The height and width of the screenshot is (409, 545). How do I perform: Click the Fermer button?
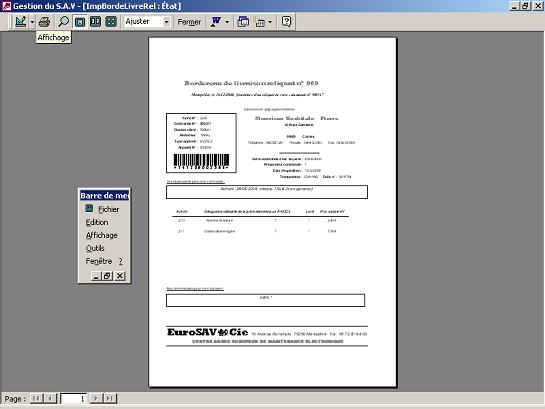click(x=189, y=22)
